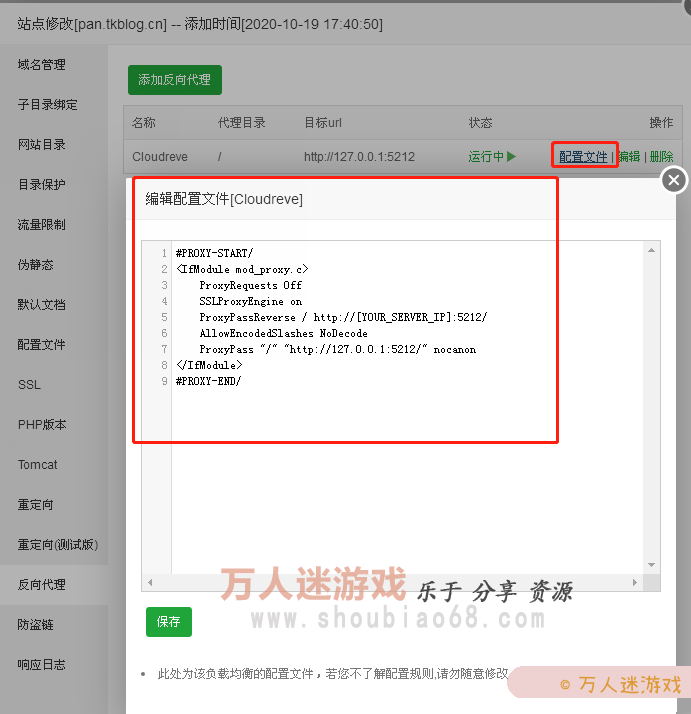Click editor line #PROXY-START/

pyautogui.click(x=215, y=253)
